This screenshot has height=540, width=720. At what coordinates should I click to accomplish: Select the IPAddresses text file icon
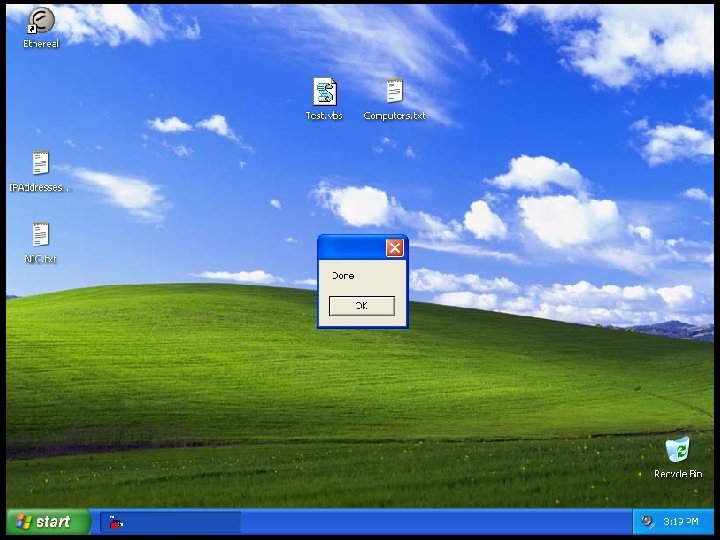click(40, 163)
